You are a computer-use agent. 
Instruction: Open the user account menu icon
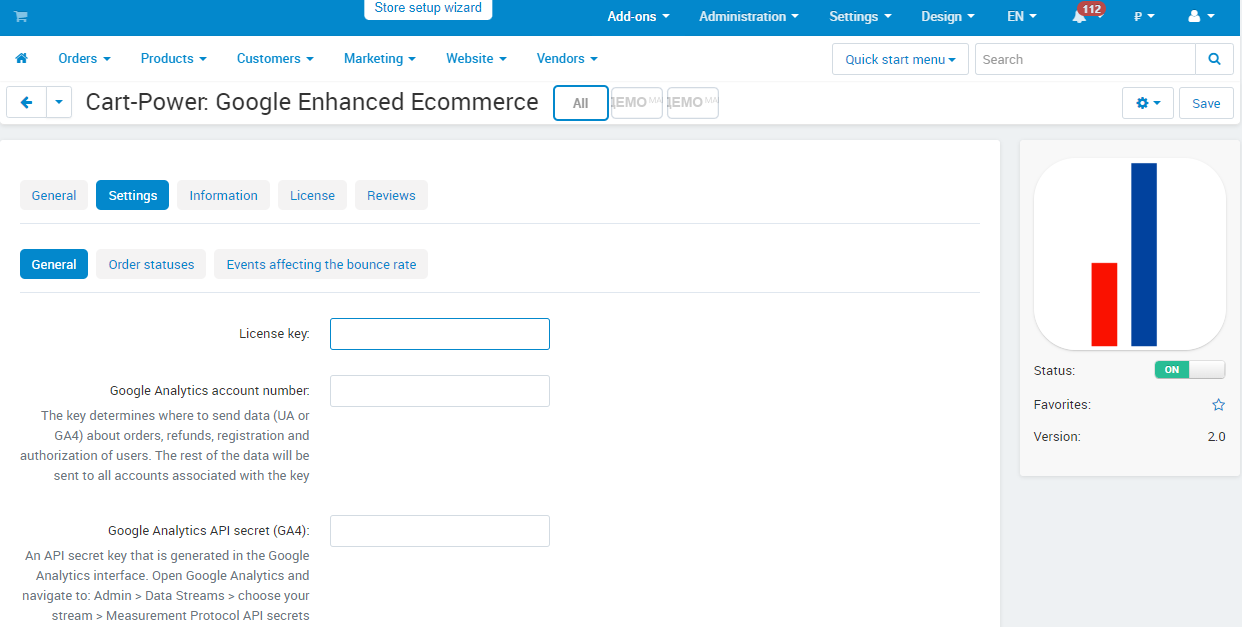(1201, 16)
